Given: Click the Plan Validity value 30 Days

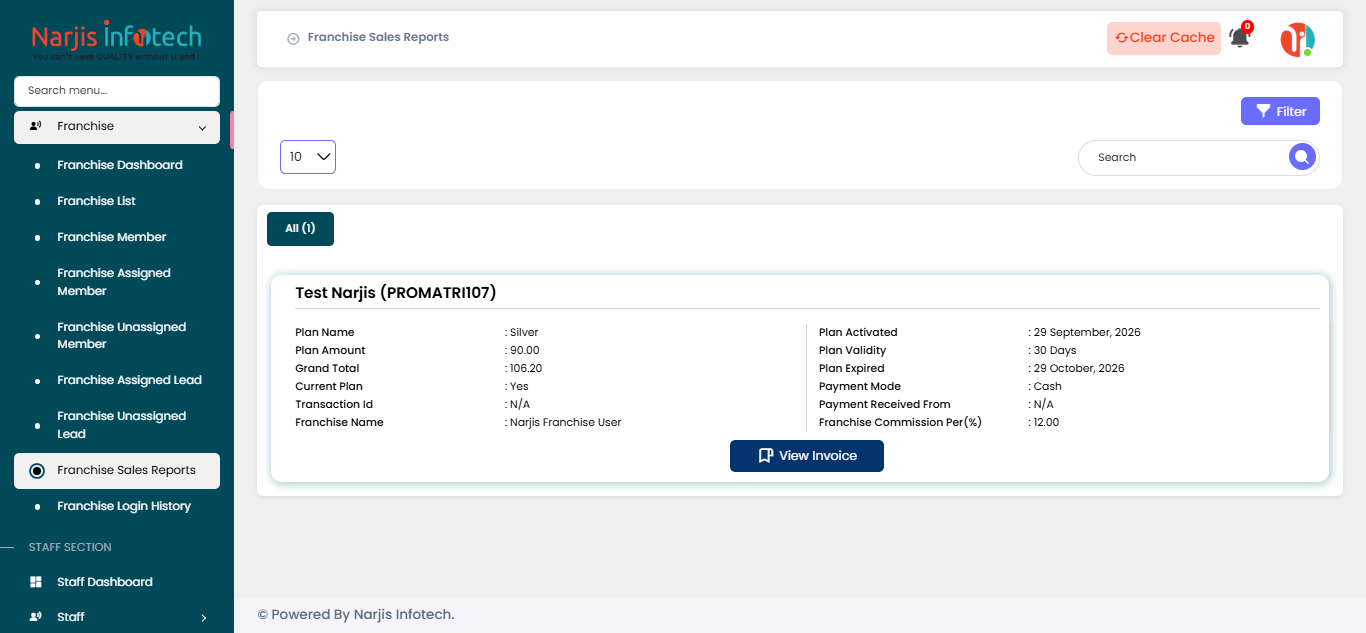Looking at the screenshot, I should point(1055,350).
